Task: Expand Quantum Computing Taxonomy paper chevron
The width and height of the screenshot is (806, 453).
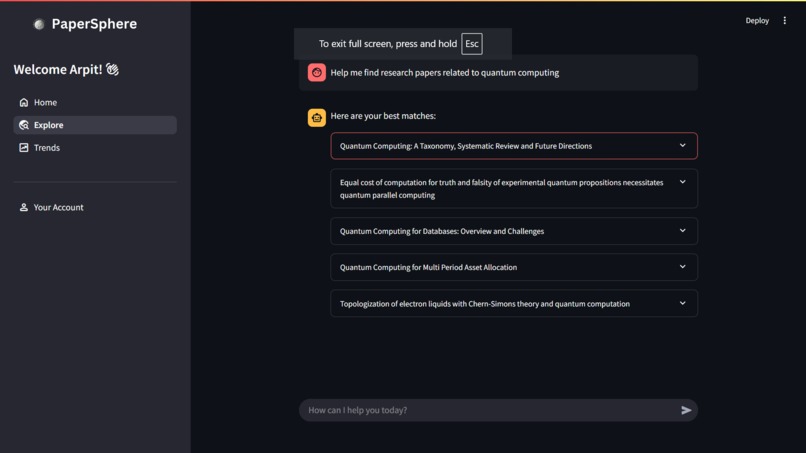Action: tap(683, 146)
